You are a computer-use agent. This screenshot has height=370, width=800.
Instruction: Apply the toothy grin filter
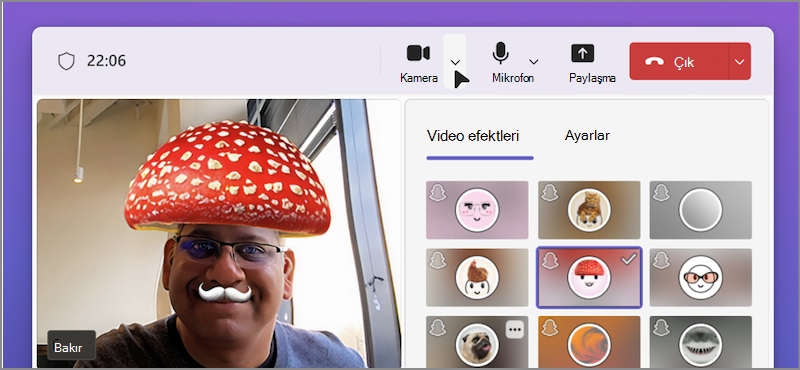tap(701, 342)
